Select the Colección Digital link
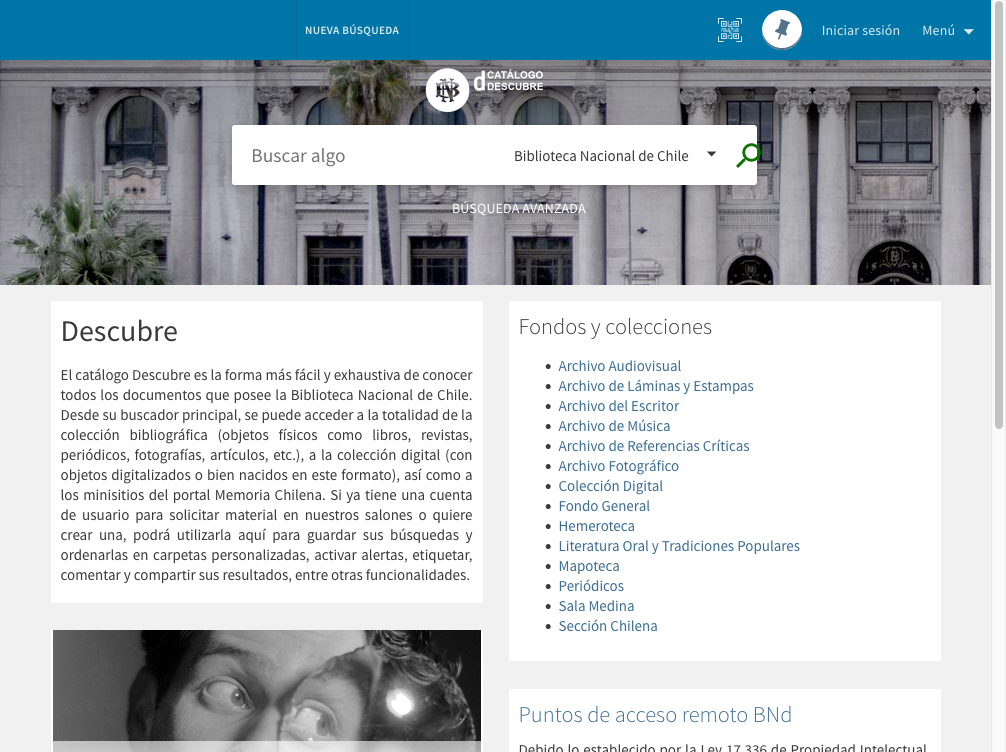Viewport: 1006px width, 752px height. click(x=610, y=486)
